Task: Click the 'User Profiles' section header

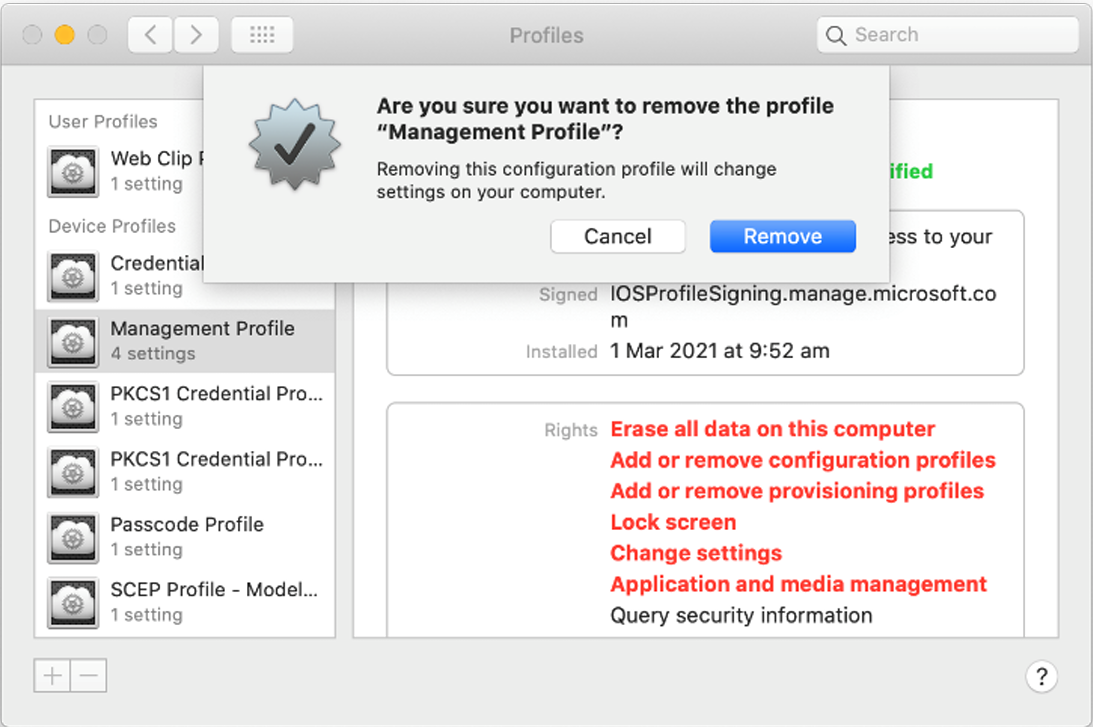Action: (x=102, y=121)
